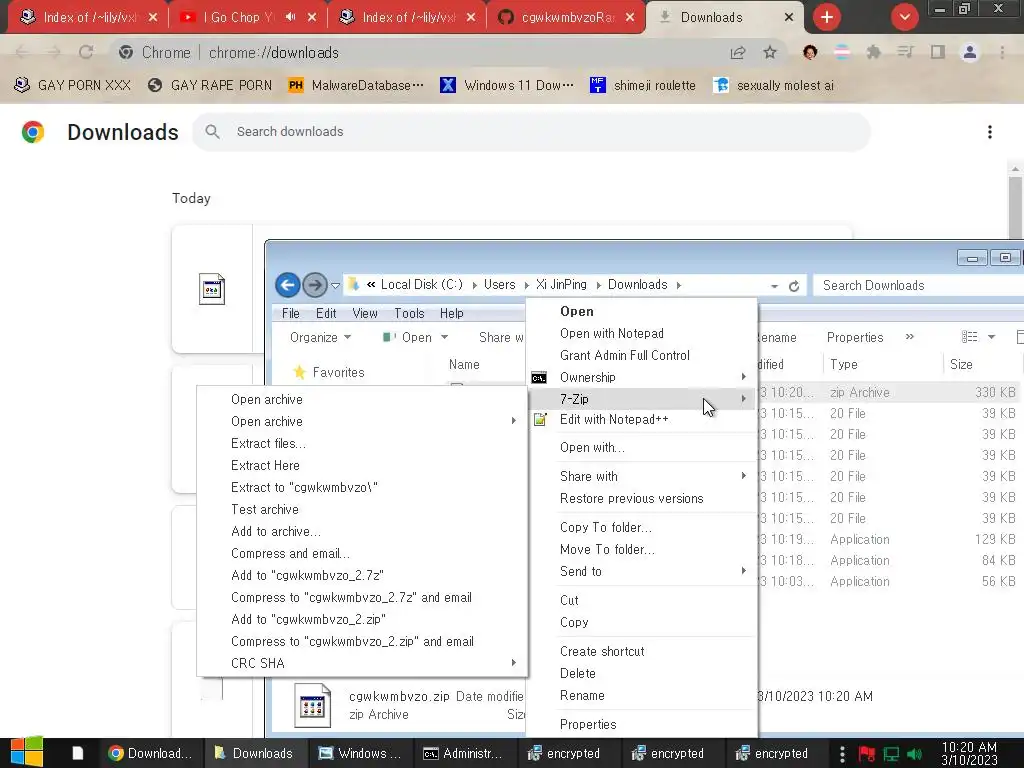Open the Chrome side panel icon
The image size is (1024, 768).
(x=938, y=52)
